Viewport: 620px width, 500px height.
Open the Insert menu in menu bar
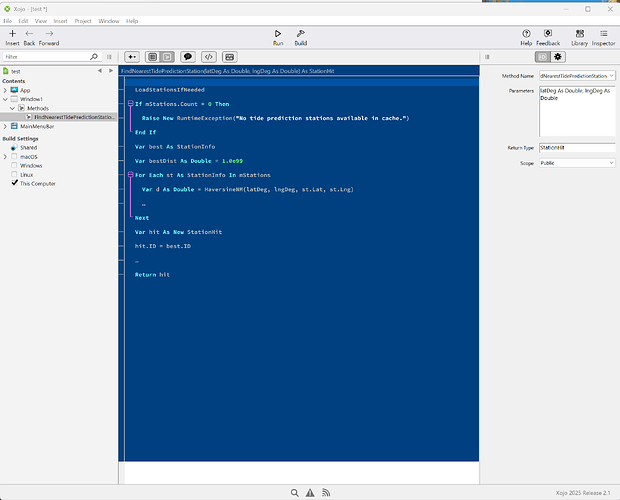point(61,20)
